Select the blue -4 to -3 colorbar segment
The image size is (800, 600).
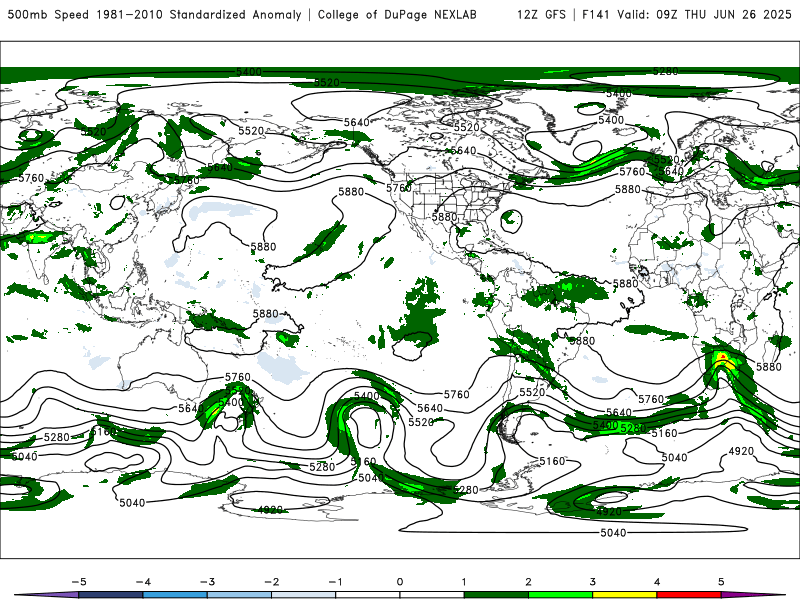[175, 595]
